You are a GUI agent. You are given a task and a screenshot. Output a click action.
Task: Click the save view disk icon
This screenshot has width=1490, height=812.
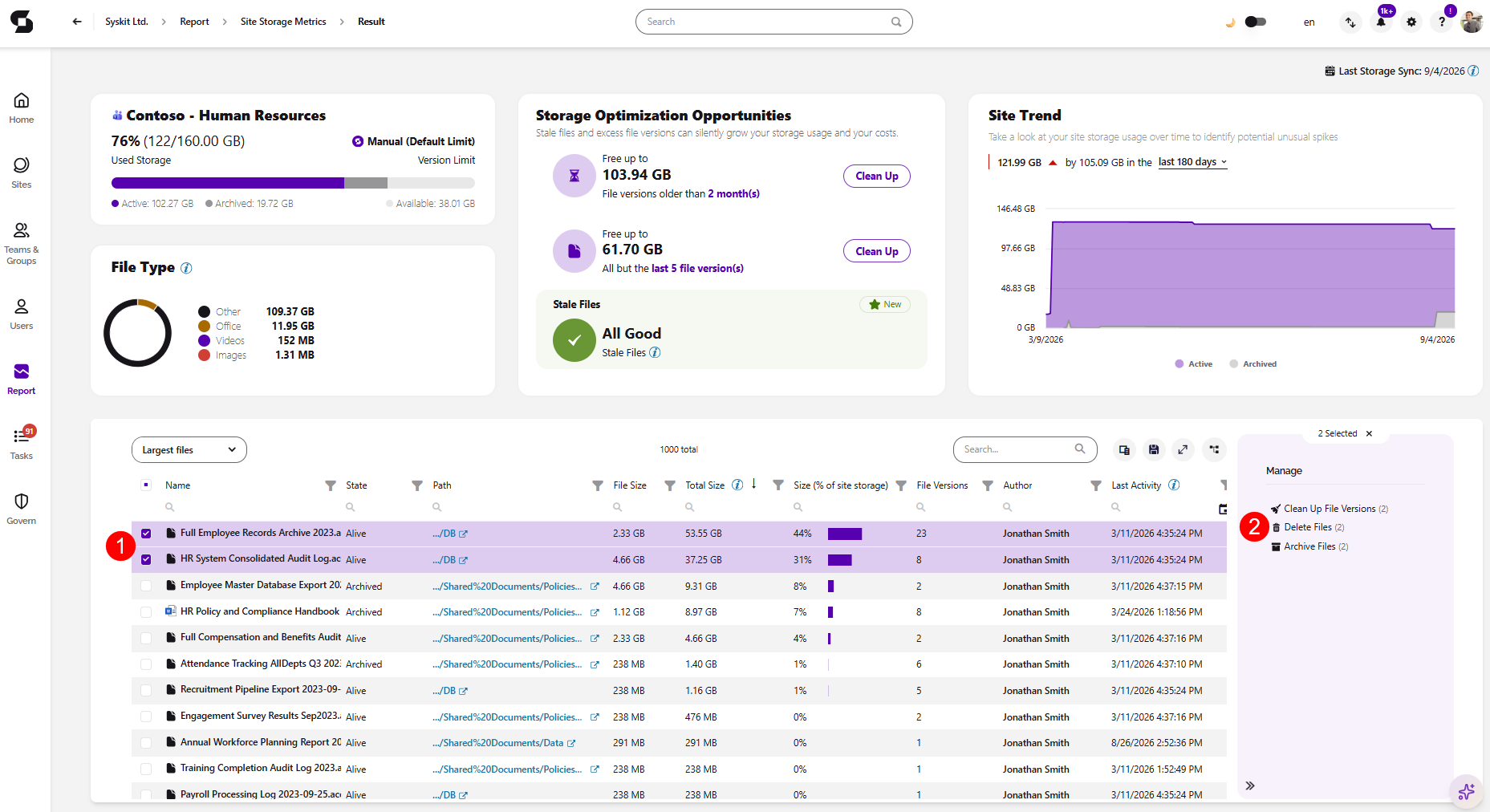[1154, 449]
